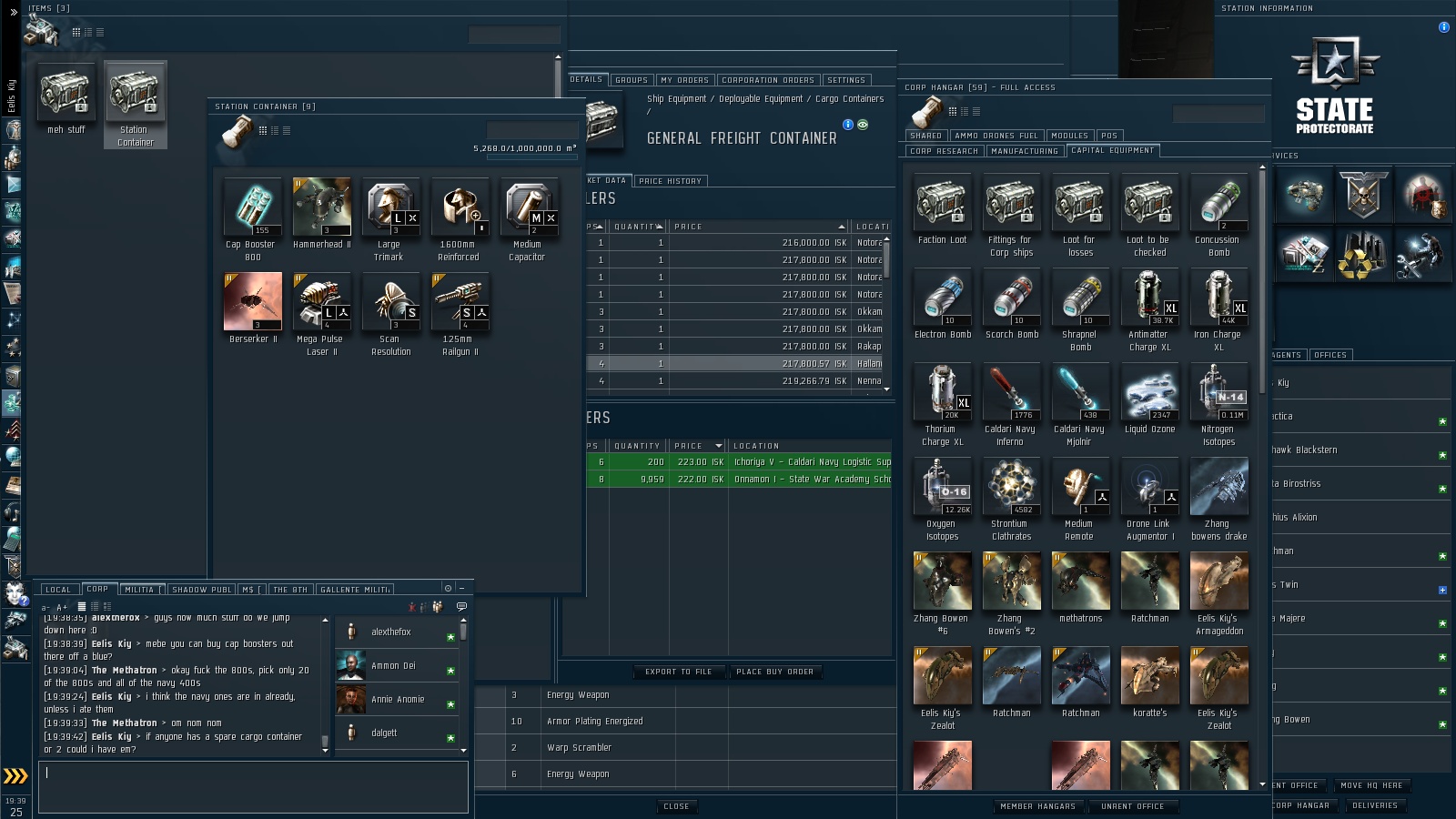The width and height of the screenshot is (1456, 819).
Task: Decrease chat font size with a-
Action: click(x=45, y=607)
